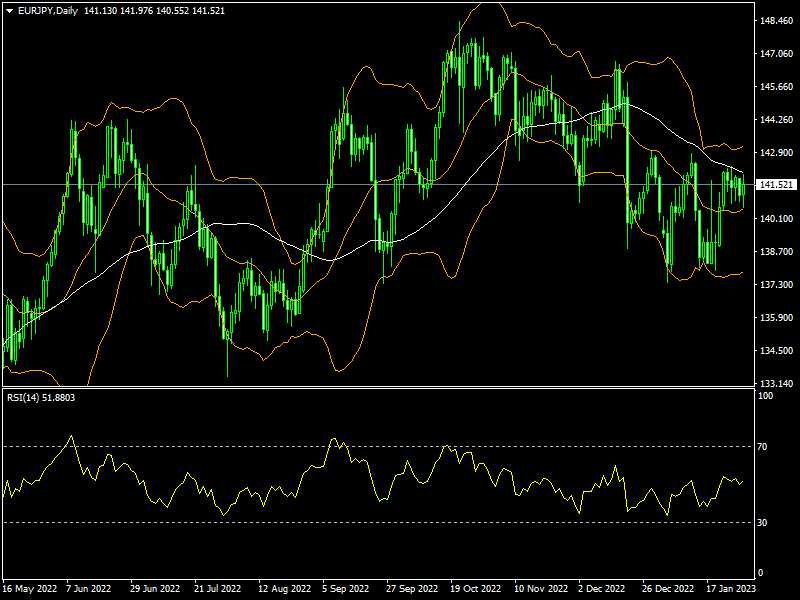Click the 133.140 price scale value

pos(777,383)
